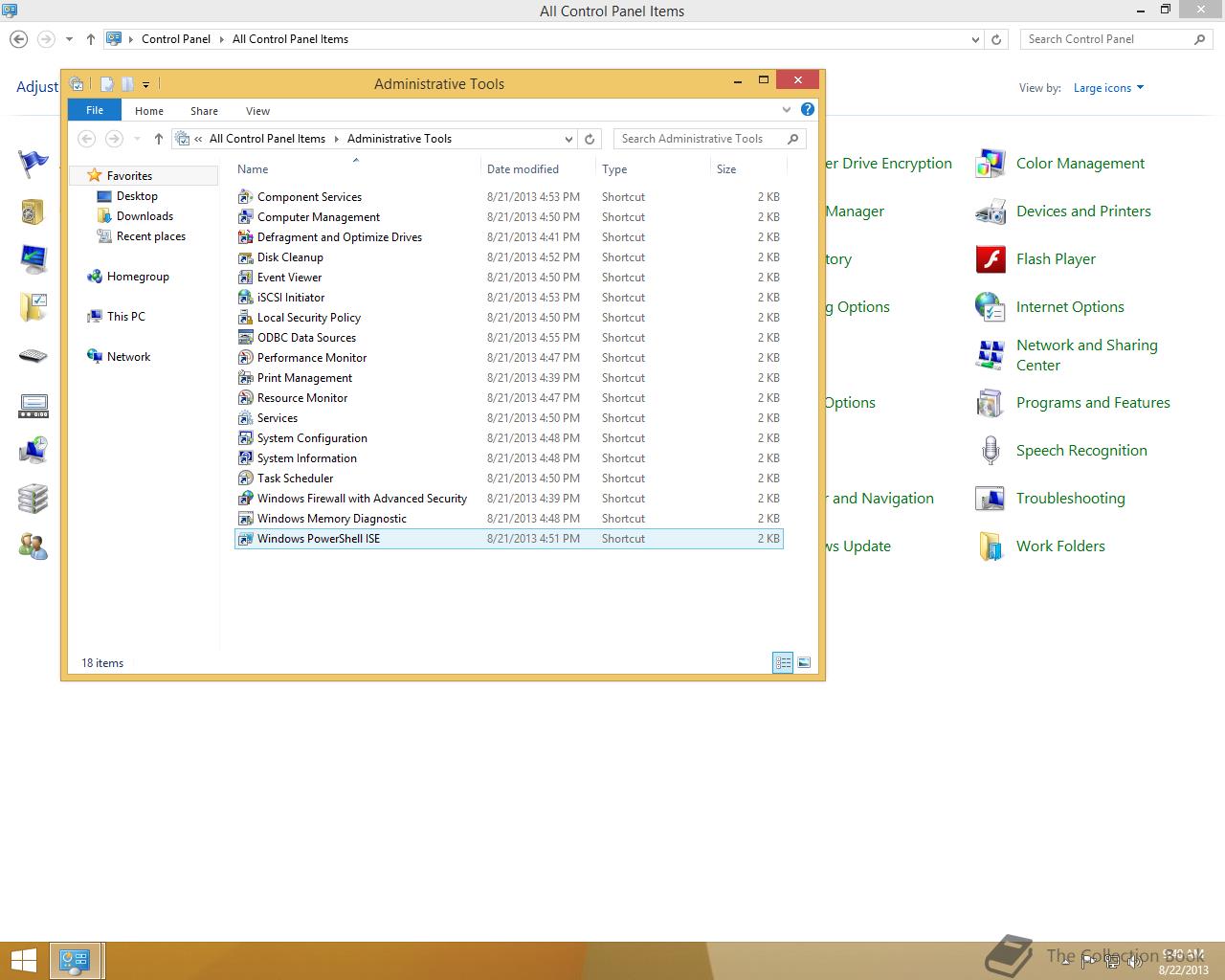The width and height of the screenshot is (1225, 980).
Task: Select Recent places in sidebar
Action: point(150,236)
